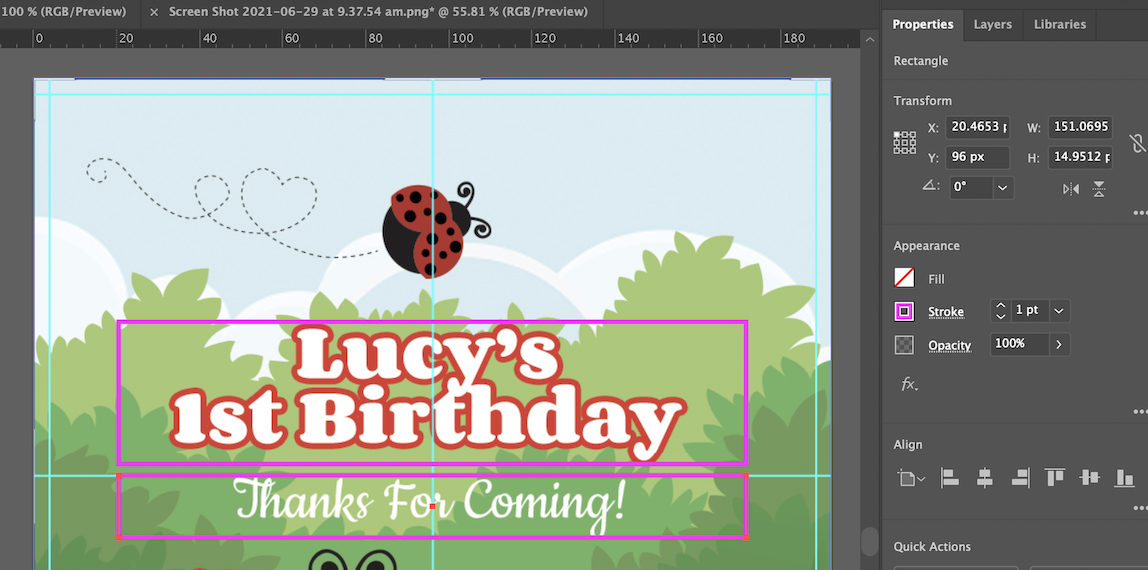Open the stroke weight dropdown
The height and width of the screenshot is (570, 1148).
coord(1058,310)
